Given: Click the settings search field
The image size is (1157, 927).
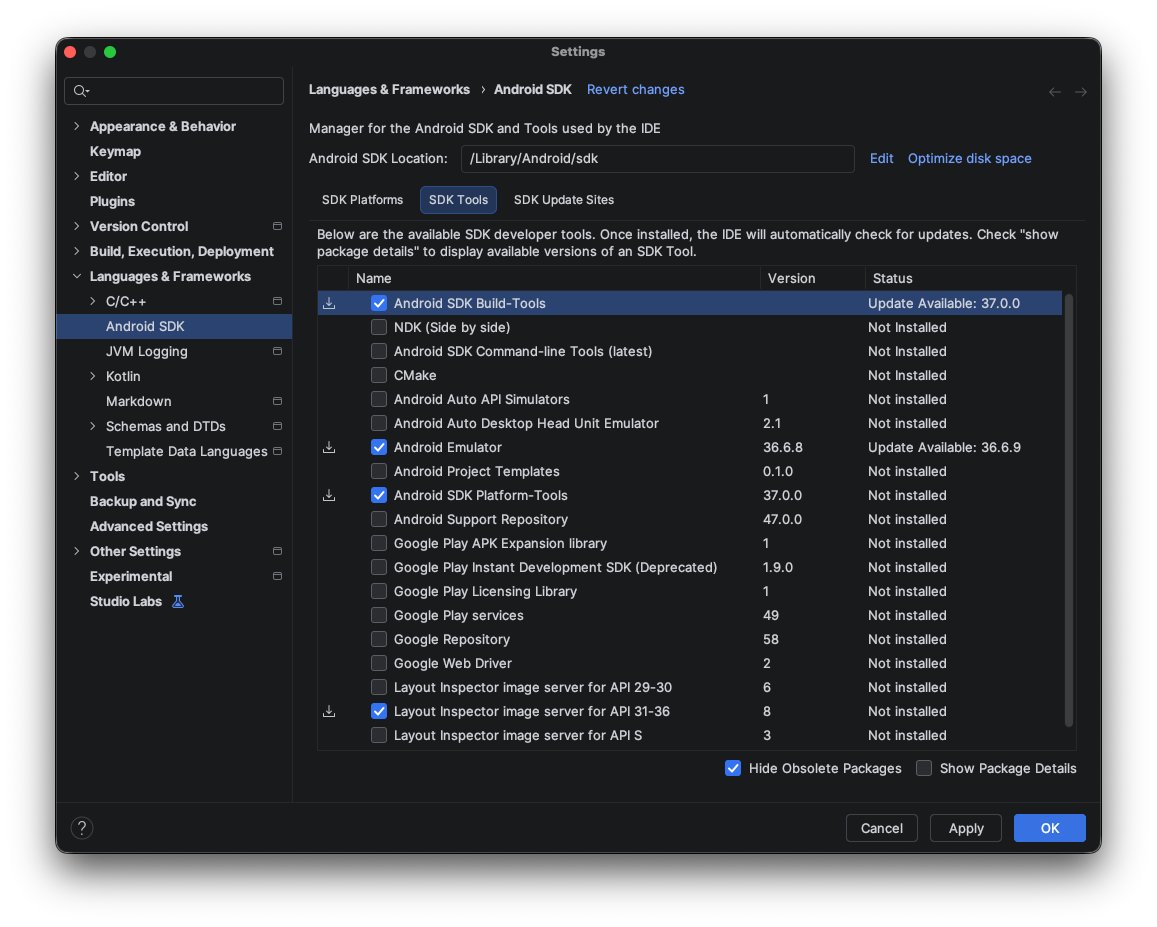Looking at the screenshot, I should coord(174,91).
